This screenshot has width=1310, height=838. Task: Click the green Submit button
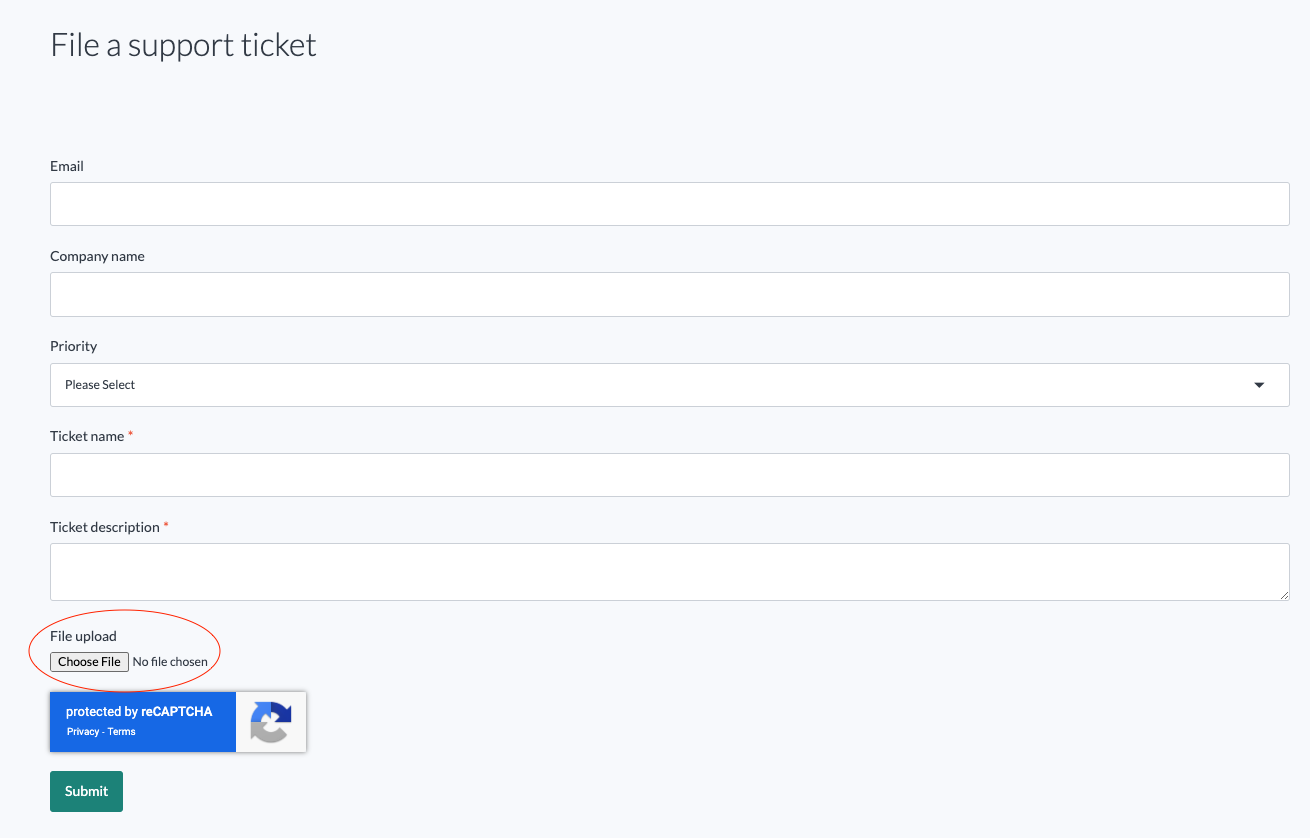click(86, 791)
